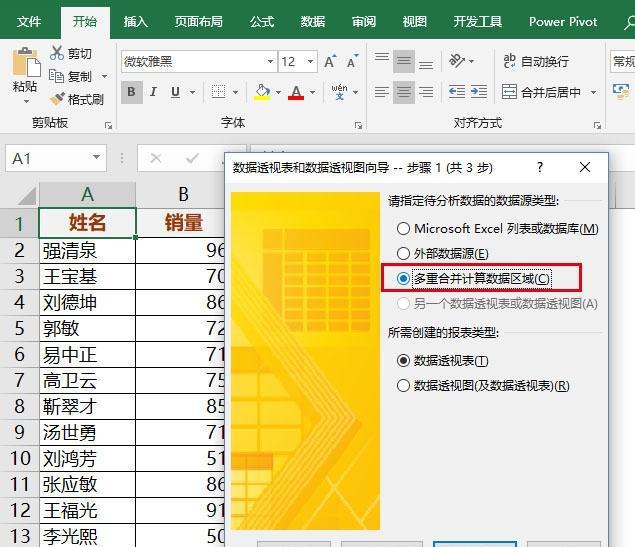Screen dimensions: 635x547
Task: Expand the font color options arrow
Action: pyautogui.click(x=312, y=92)
